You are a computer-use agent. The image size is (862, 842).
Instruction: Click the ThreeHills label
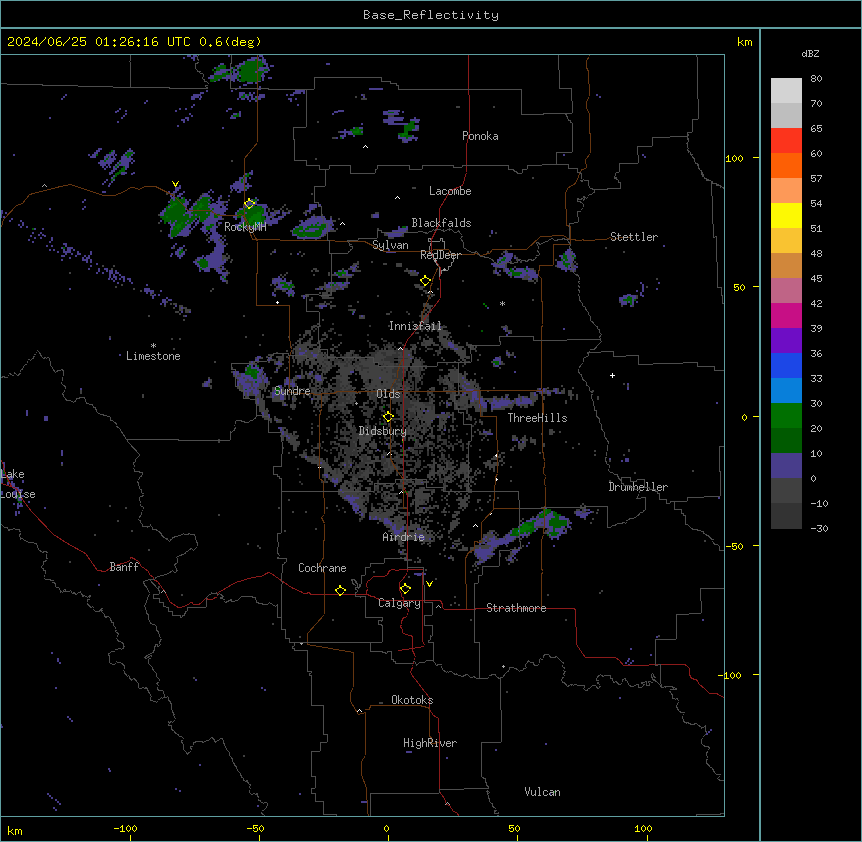pos(537,418)
